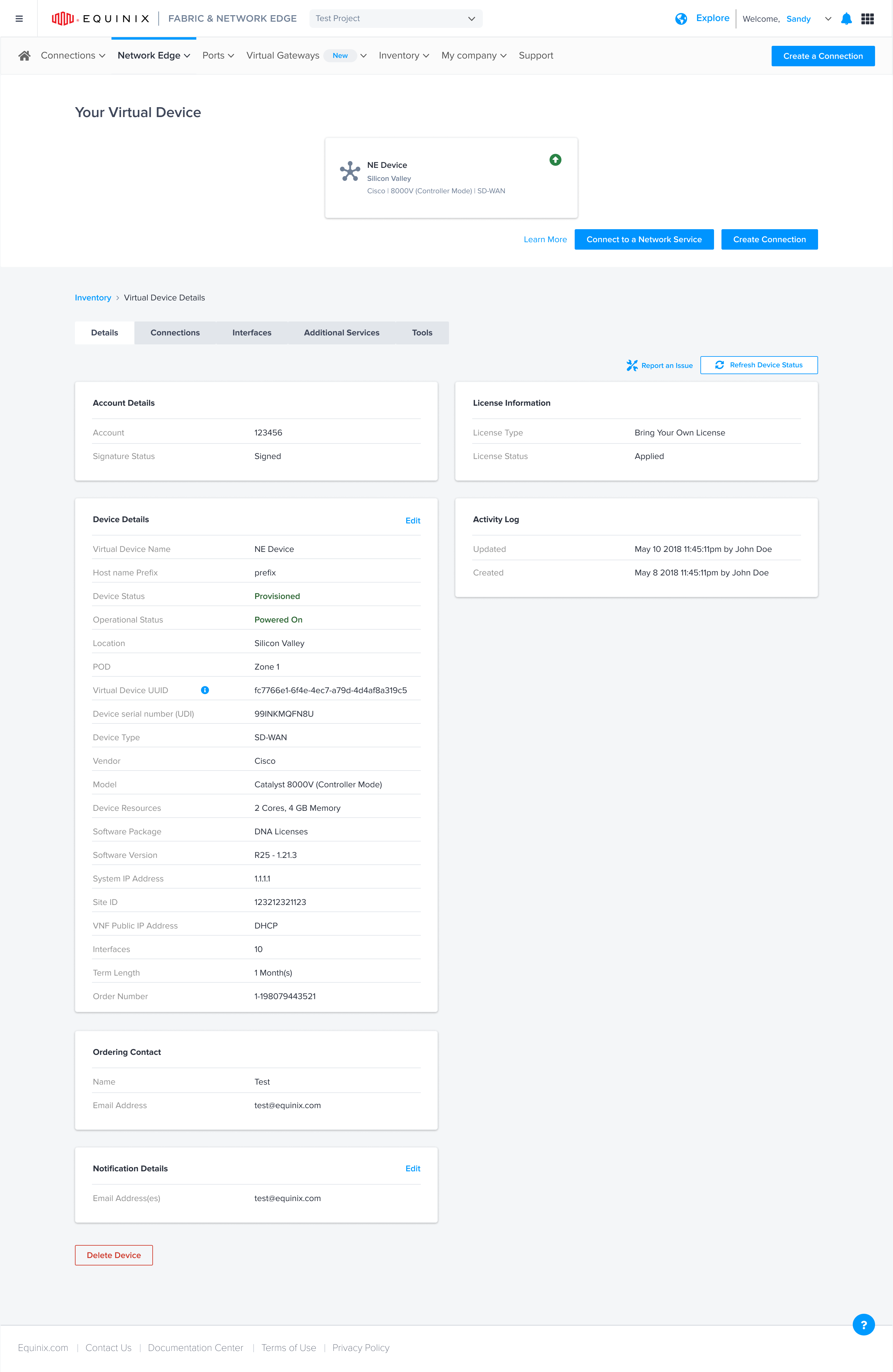Open the Test Project selector dropdown
Image resolution: width=893 pixels, height=1372 pixels.
396,19
